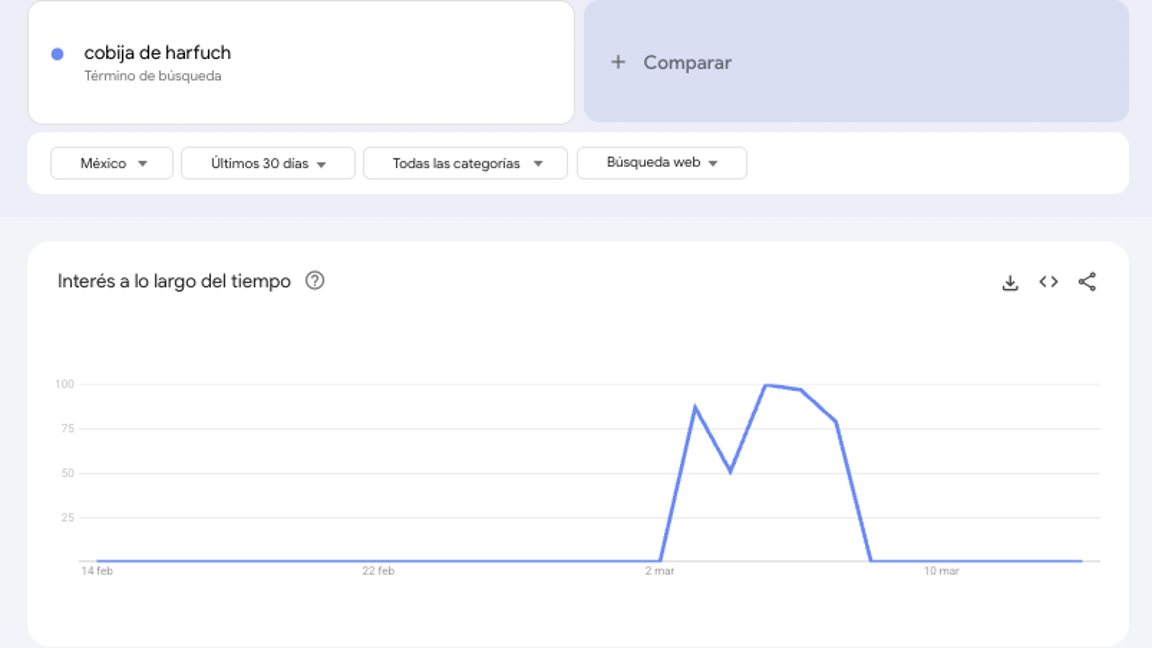This screenshot has height=648, width=1152.
Task: Open the Últimos 30 días dropdown
Action: 268,163
